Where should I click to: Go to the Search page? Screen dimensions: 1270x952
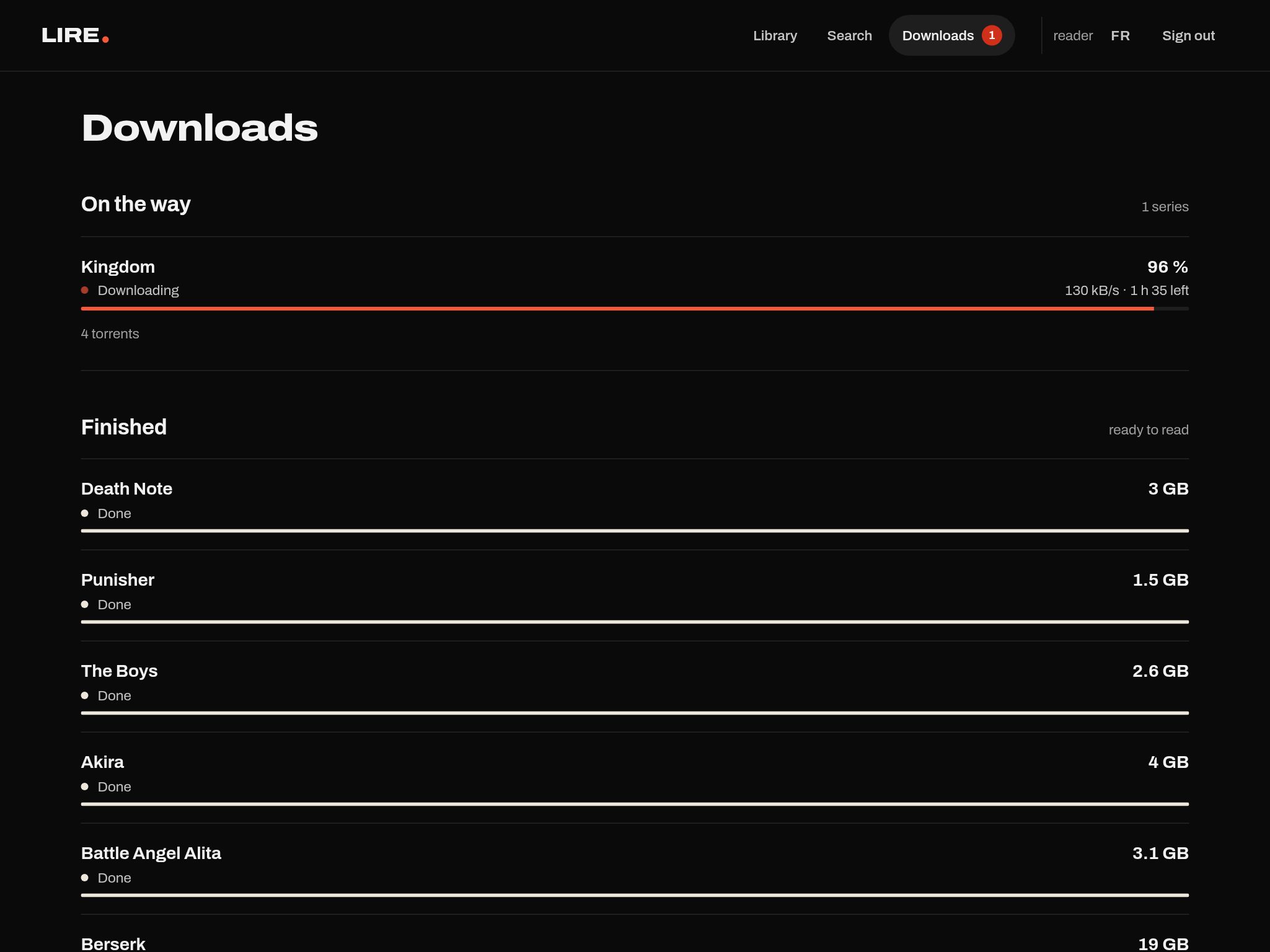point(849,35)
